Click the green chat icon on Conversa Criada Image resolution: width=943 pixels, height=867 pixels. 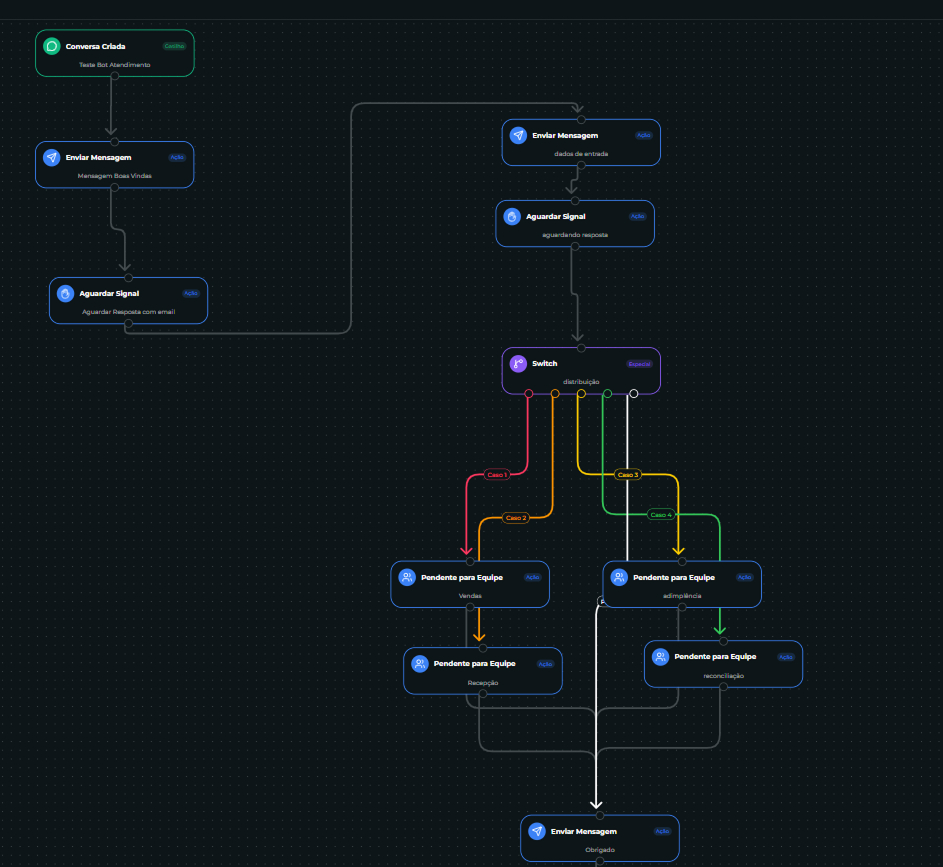click(52, 46)
